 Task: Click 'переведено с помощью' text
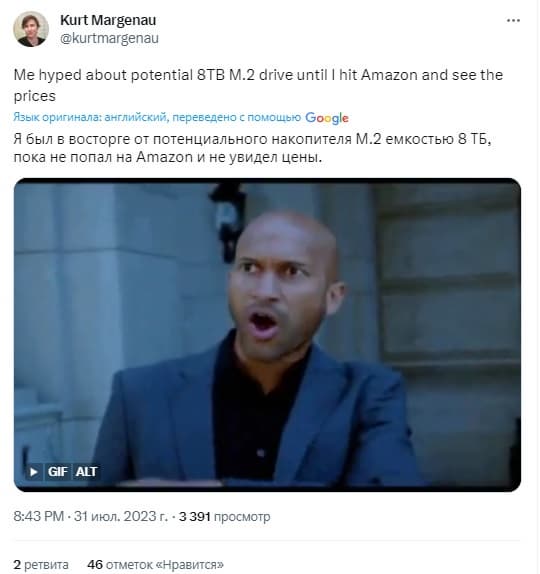pyautogui.click(x=237, y=117)
